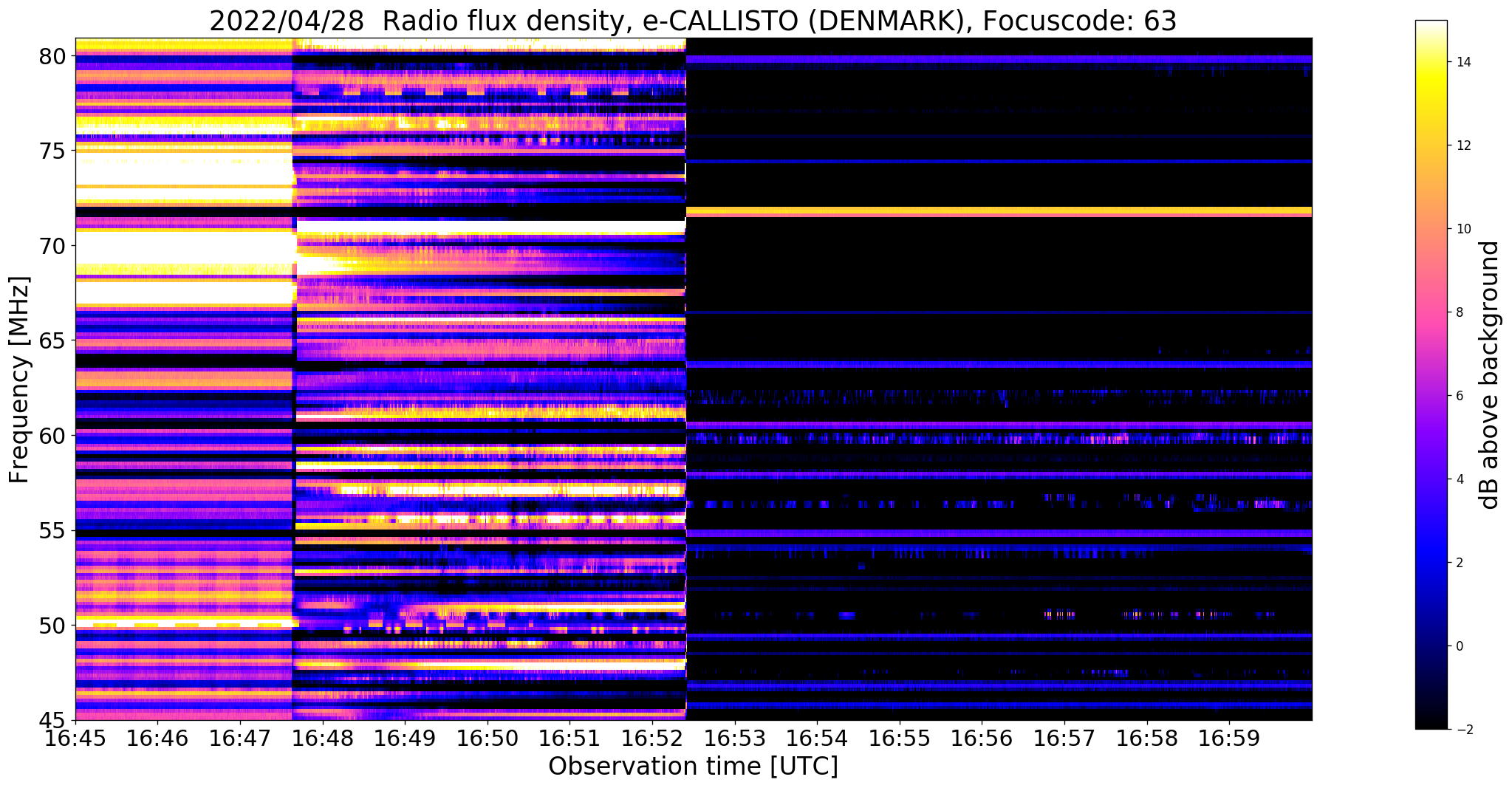
Task: Click the 60 frequency tick label
Action: (52, 436)
